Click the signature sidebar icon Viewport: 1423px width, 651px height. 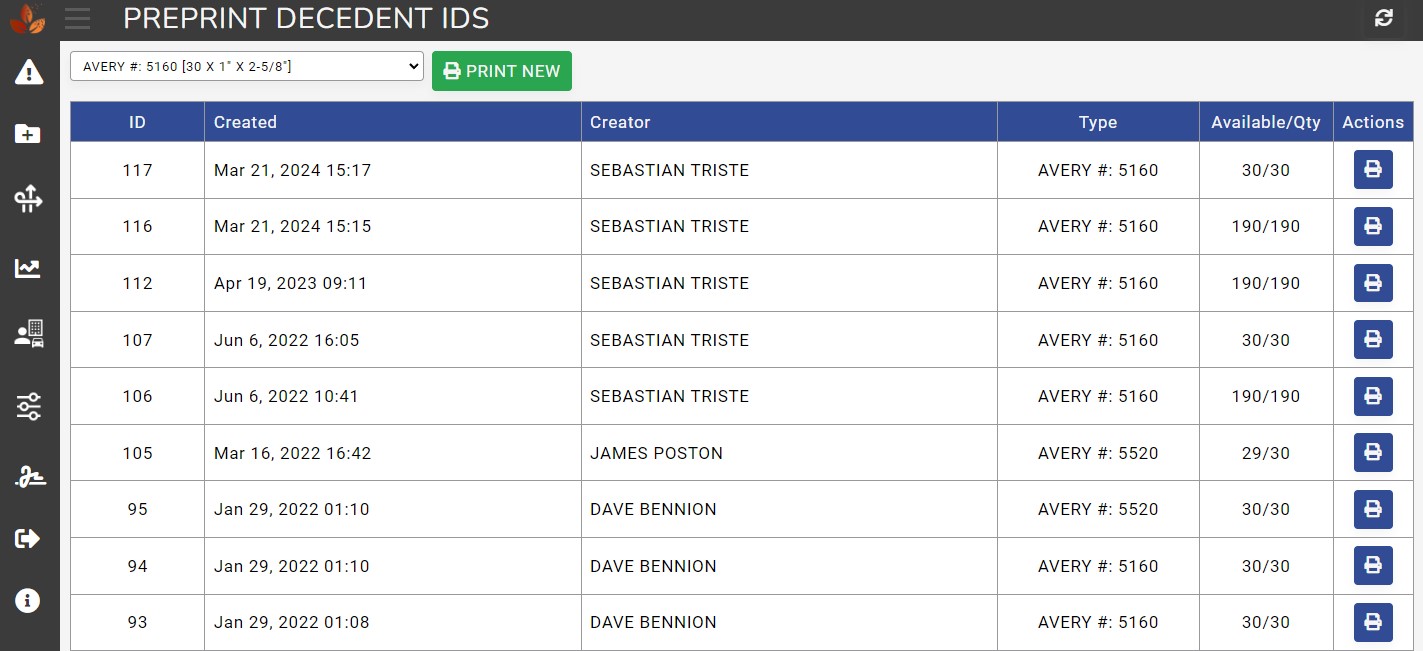coord(28,477)
